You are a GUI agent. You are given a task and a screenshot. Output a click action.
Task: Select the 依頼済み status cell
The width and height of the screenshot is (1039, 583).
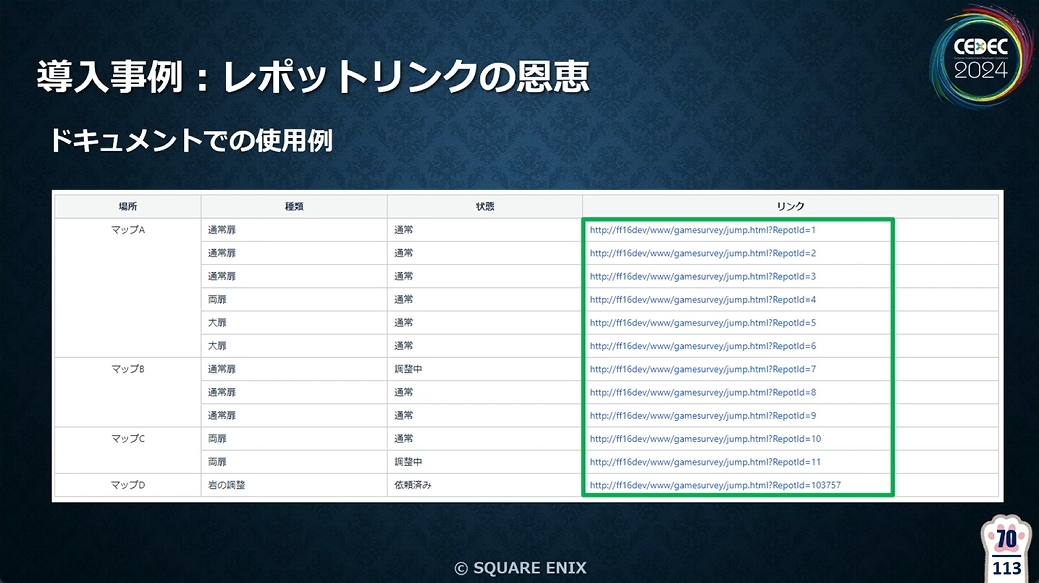tap(485, 485)
